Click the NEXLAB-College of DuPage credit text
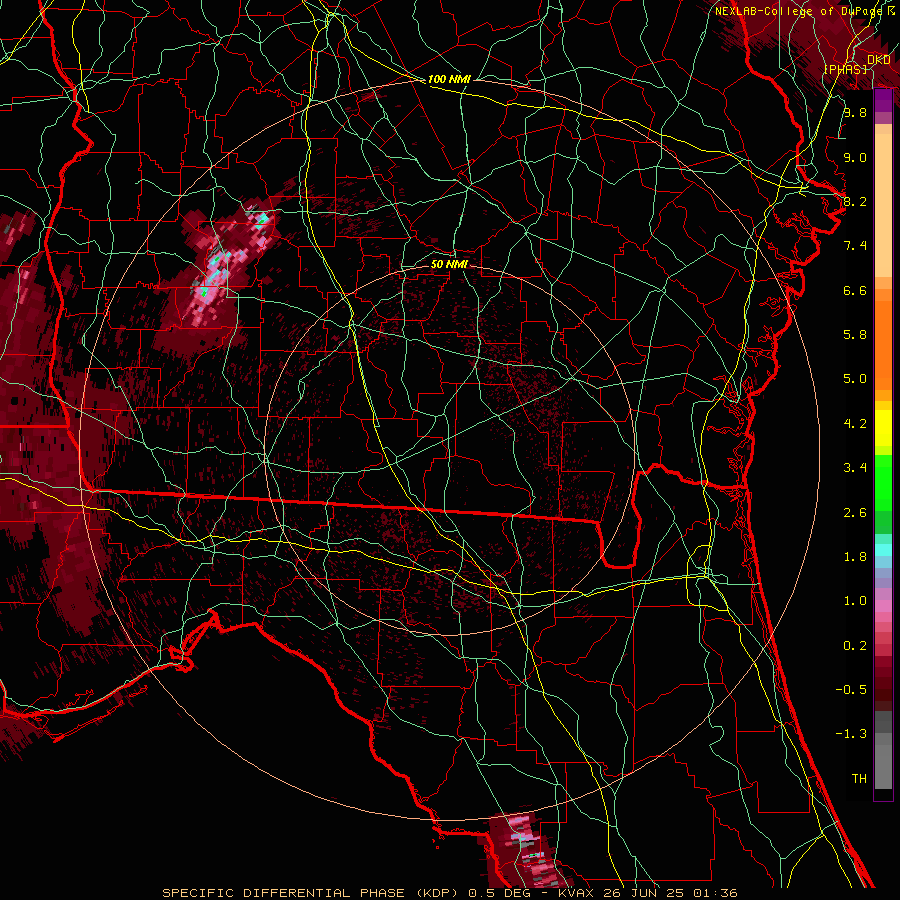900x900 pixels. 798,11
